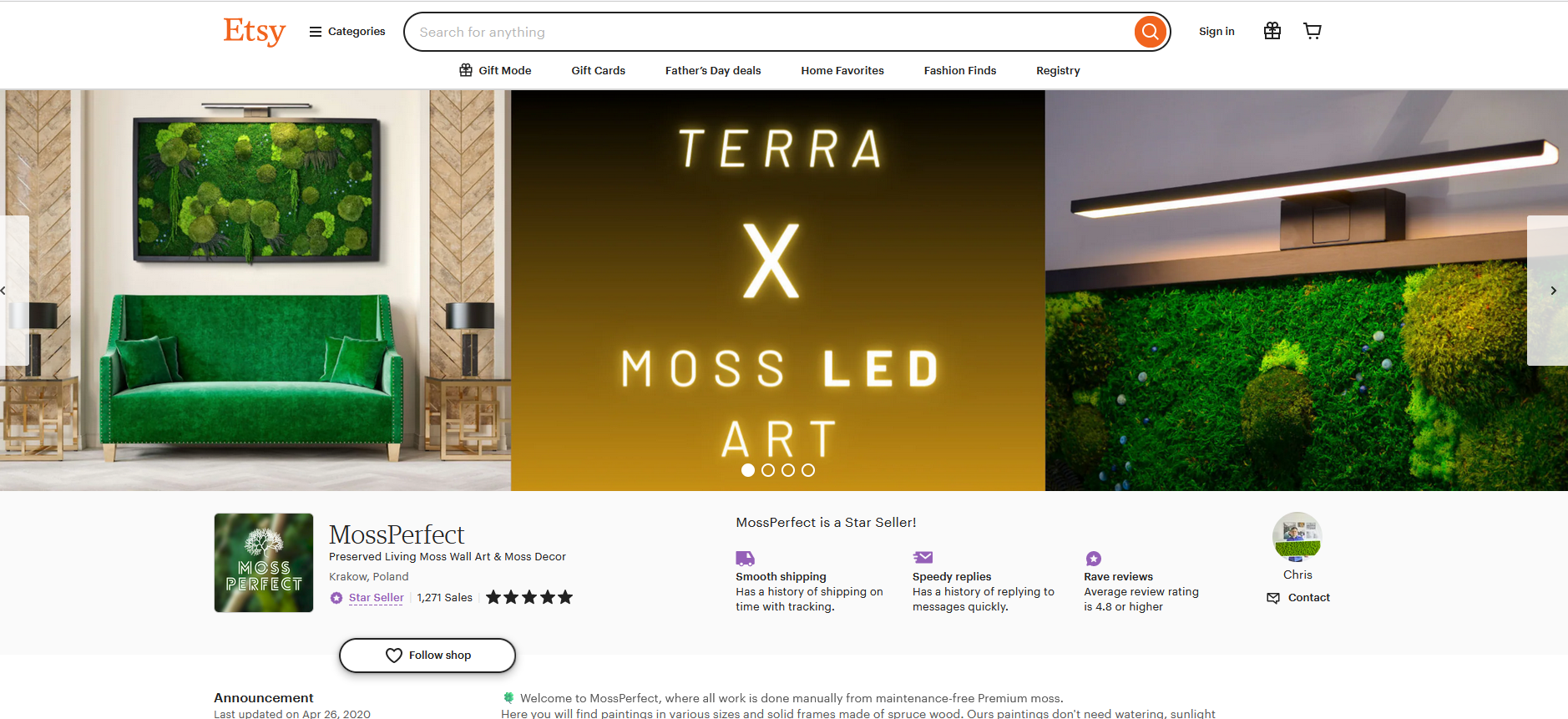Click the Star Seller badge link
Image resolution: width=1568 pixels, height=719 pixels.
[376, 598]
